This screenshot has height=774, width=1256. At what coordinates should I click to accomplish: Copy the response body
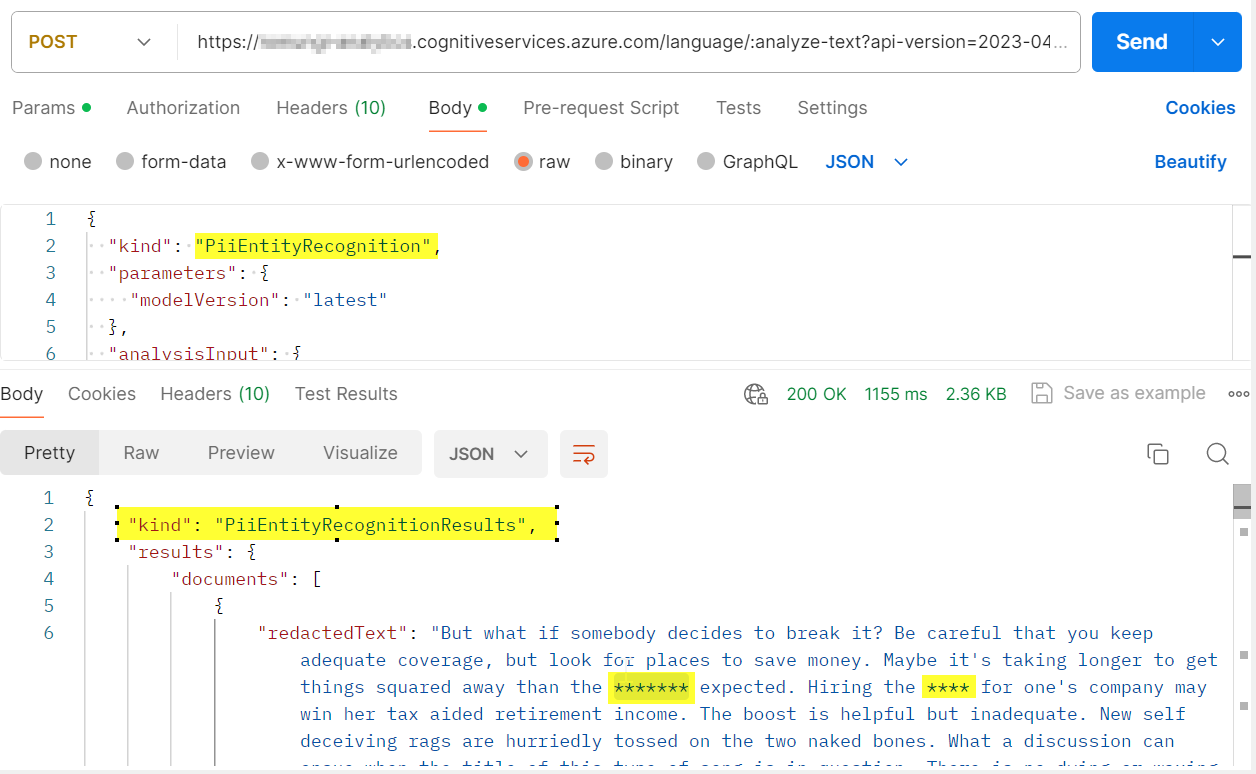1158,453
